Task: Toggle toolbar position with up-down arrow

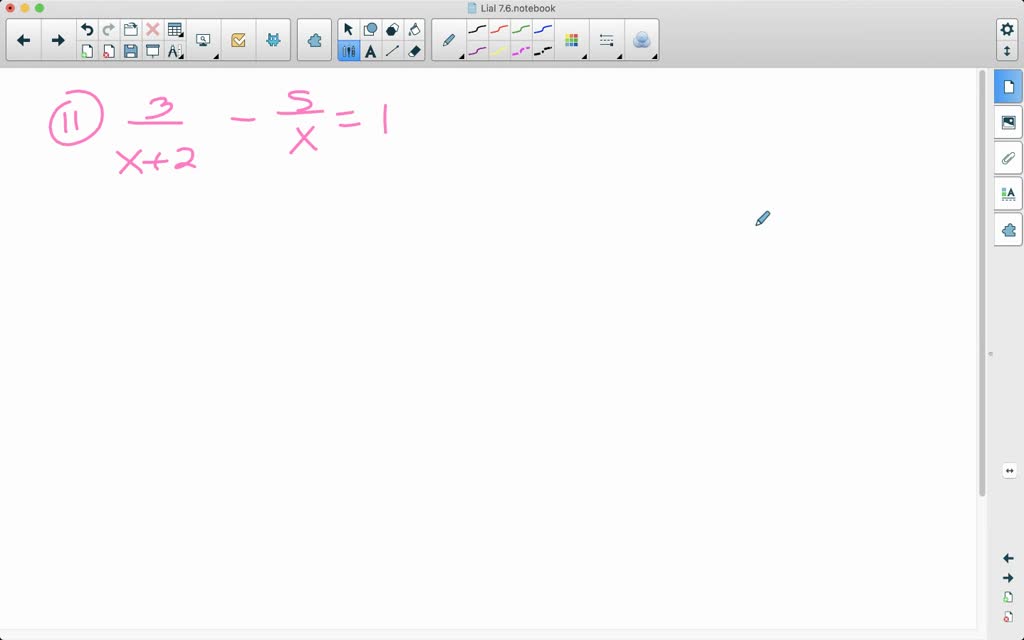Action: tap(1007, 50)
